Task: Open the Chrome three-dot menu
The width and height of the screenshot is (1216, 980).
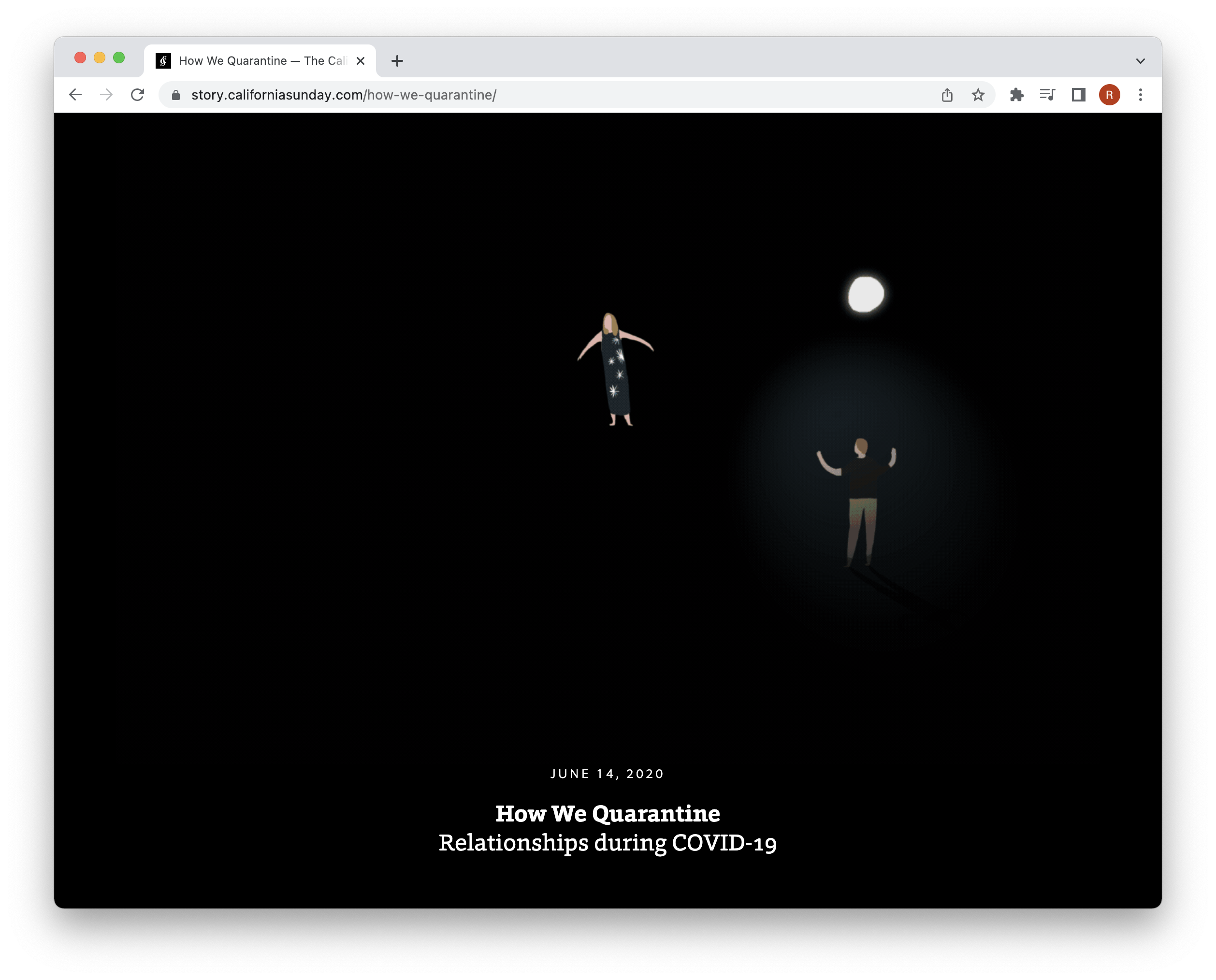Action: point(1140,95)
